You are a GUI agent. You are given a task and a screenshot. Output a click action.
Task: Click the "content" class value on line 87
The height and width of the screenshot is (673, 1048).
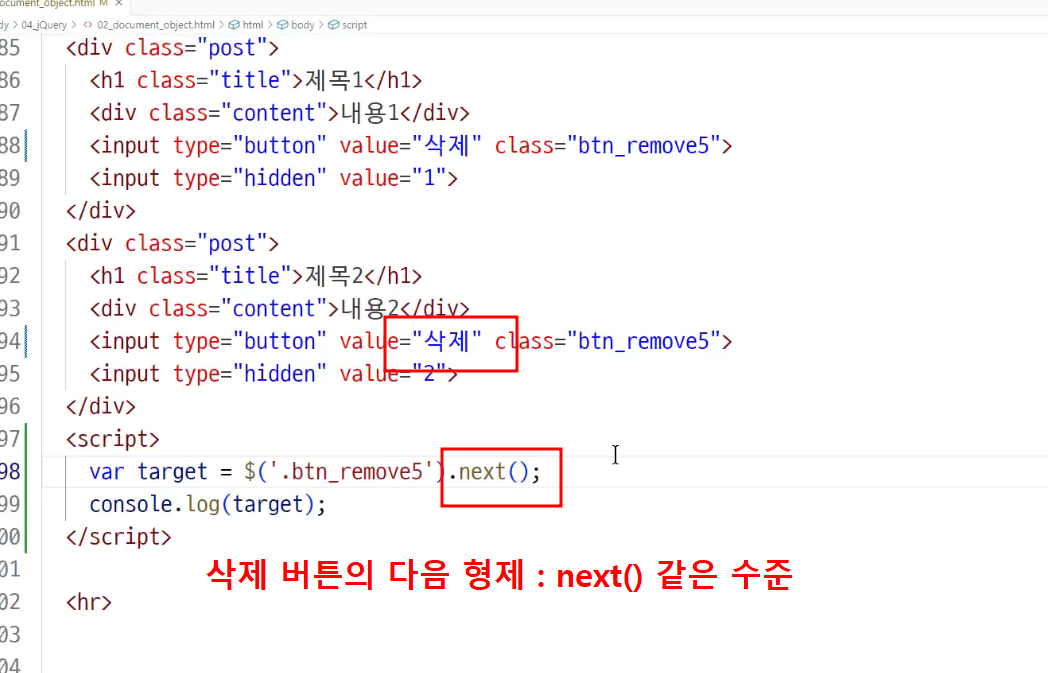274,113
